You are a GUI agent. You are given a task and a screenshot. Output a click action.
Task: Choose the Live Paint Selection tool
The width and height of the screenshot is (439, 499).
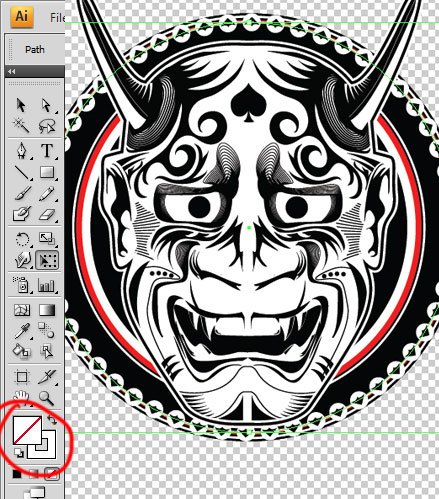[x=46, y=351]
